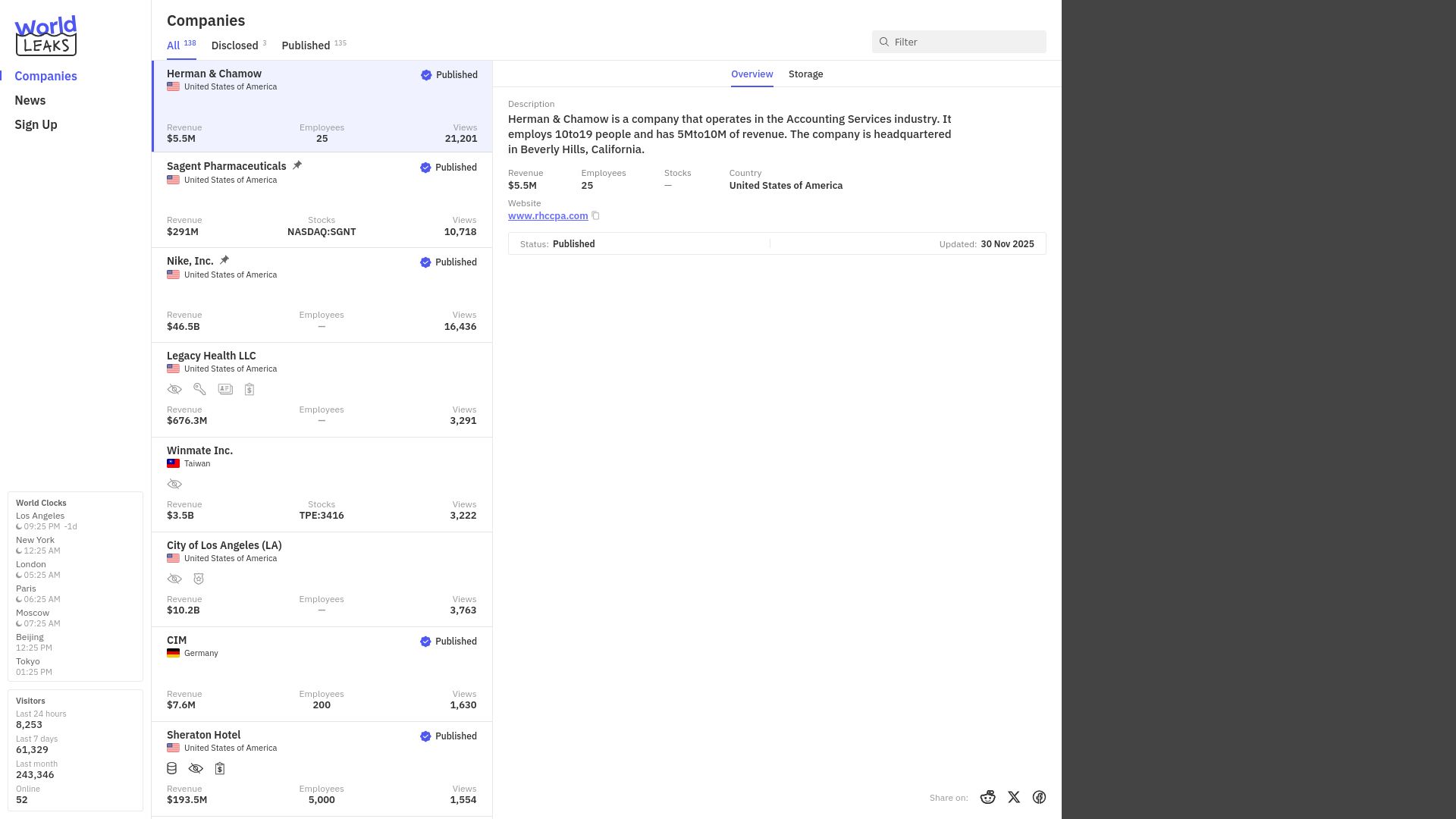1456x819 pixels.
Task: Go to the Sign Up page
Action: click(36, 124)
